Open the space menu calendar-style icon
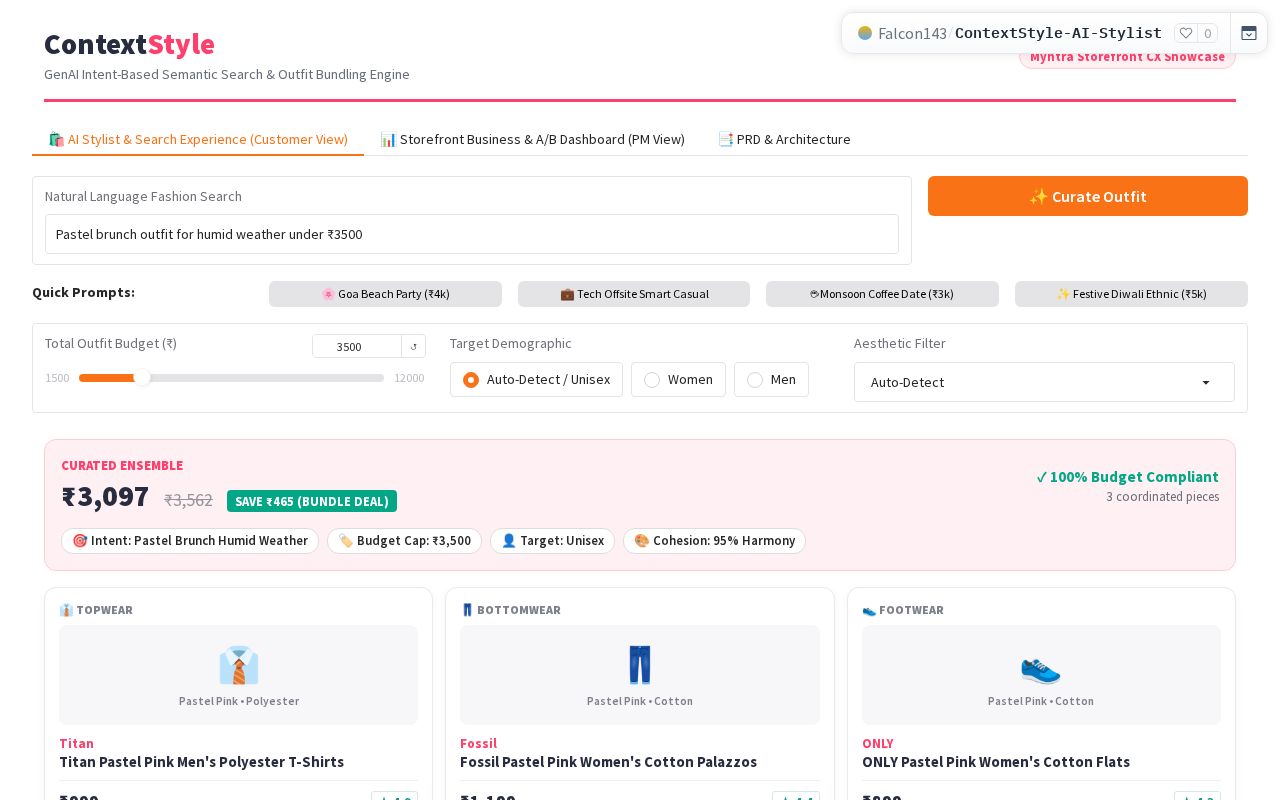This screenshot has width=1280, height=800. point(1249,33)
